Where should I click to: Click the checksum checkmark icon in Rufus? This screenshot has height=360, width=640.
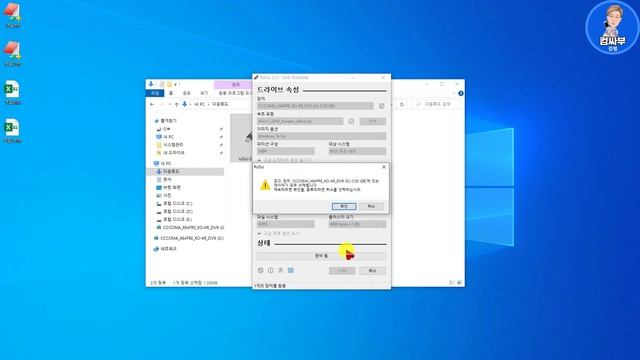click(x=351, y=121)
